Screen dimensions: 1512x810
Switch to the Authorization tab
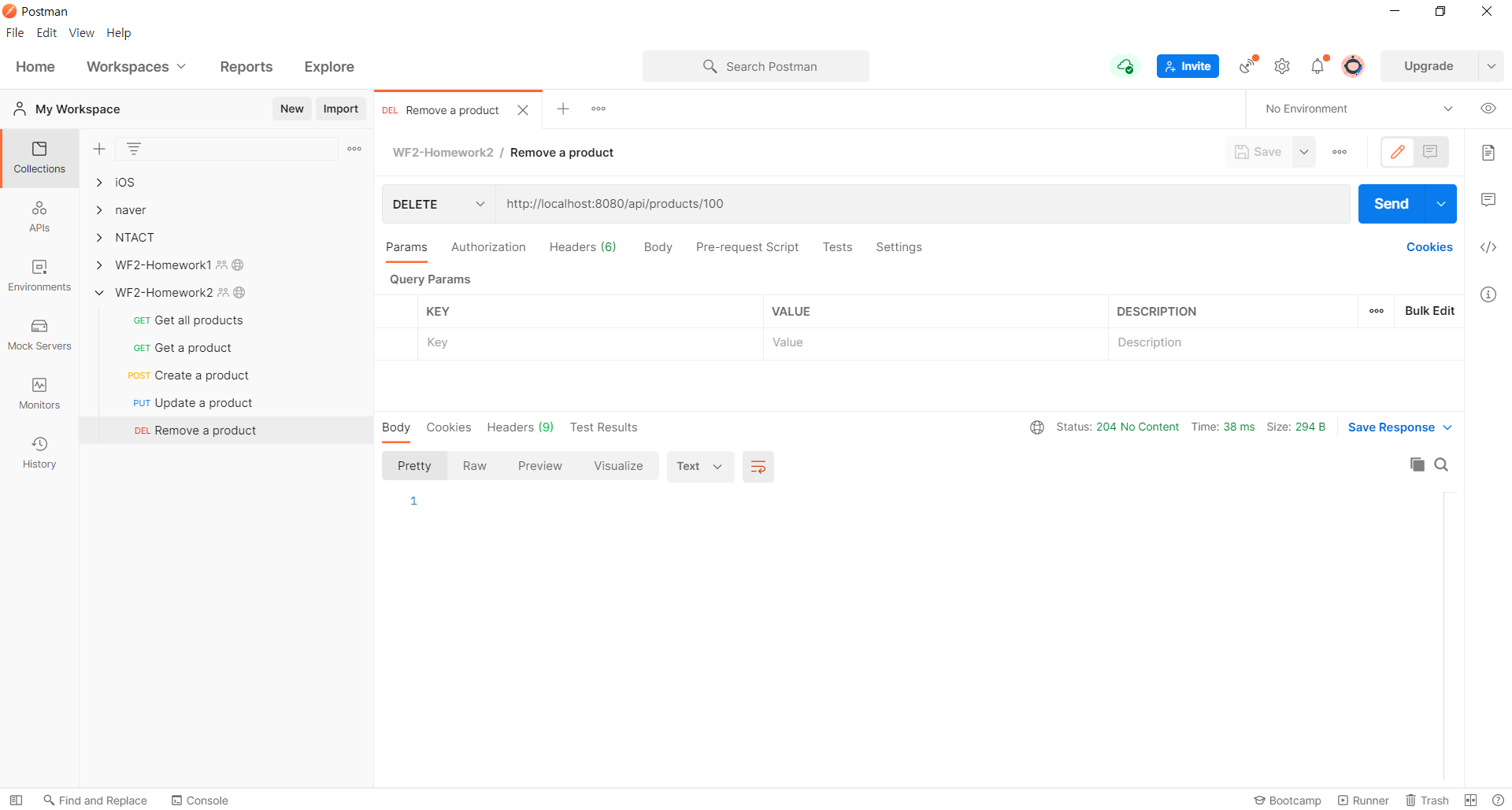point(488,247)
